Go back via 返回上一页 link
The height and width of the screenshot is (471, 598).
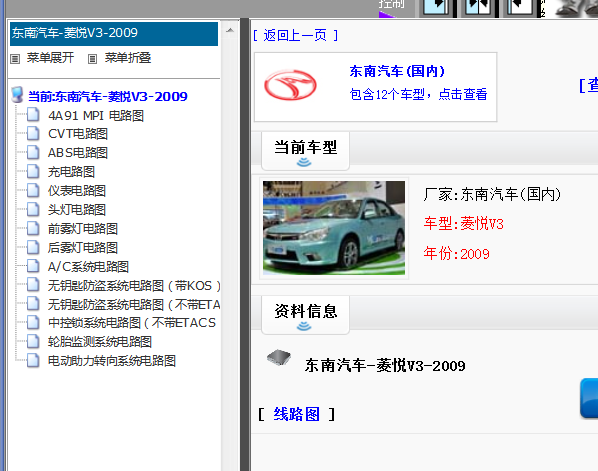[296, 35]
